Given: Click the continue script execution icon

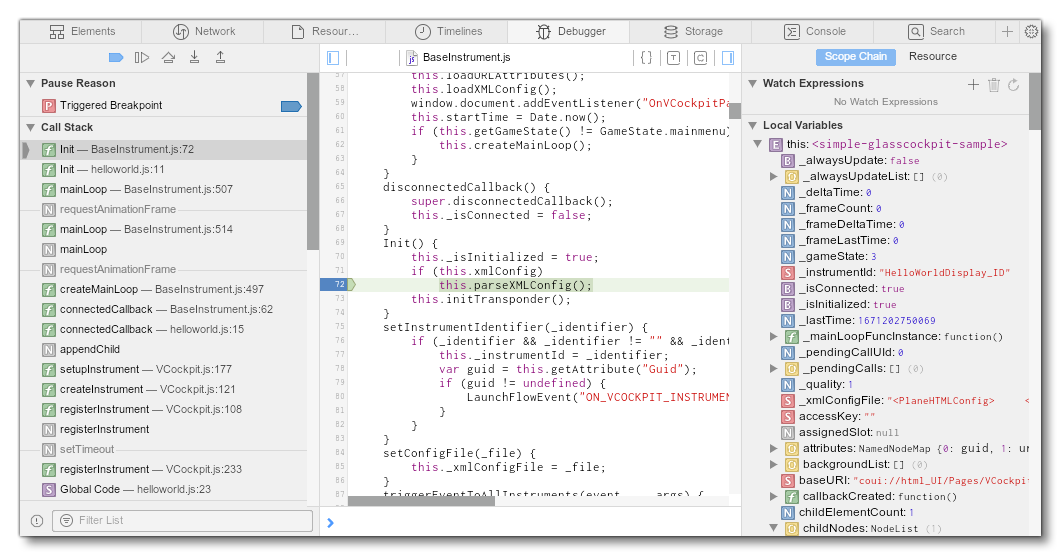Looking at the screenshot, I should 141,57.
